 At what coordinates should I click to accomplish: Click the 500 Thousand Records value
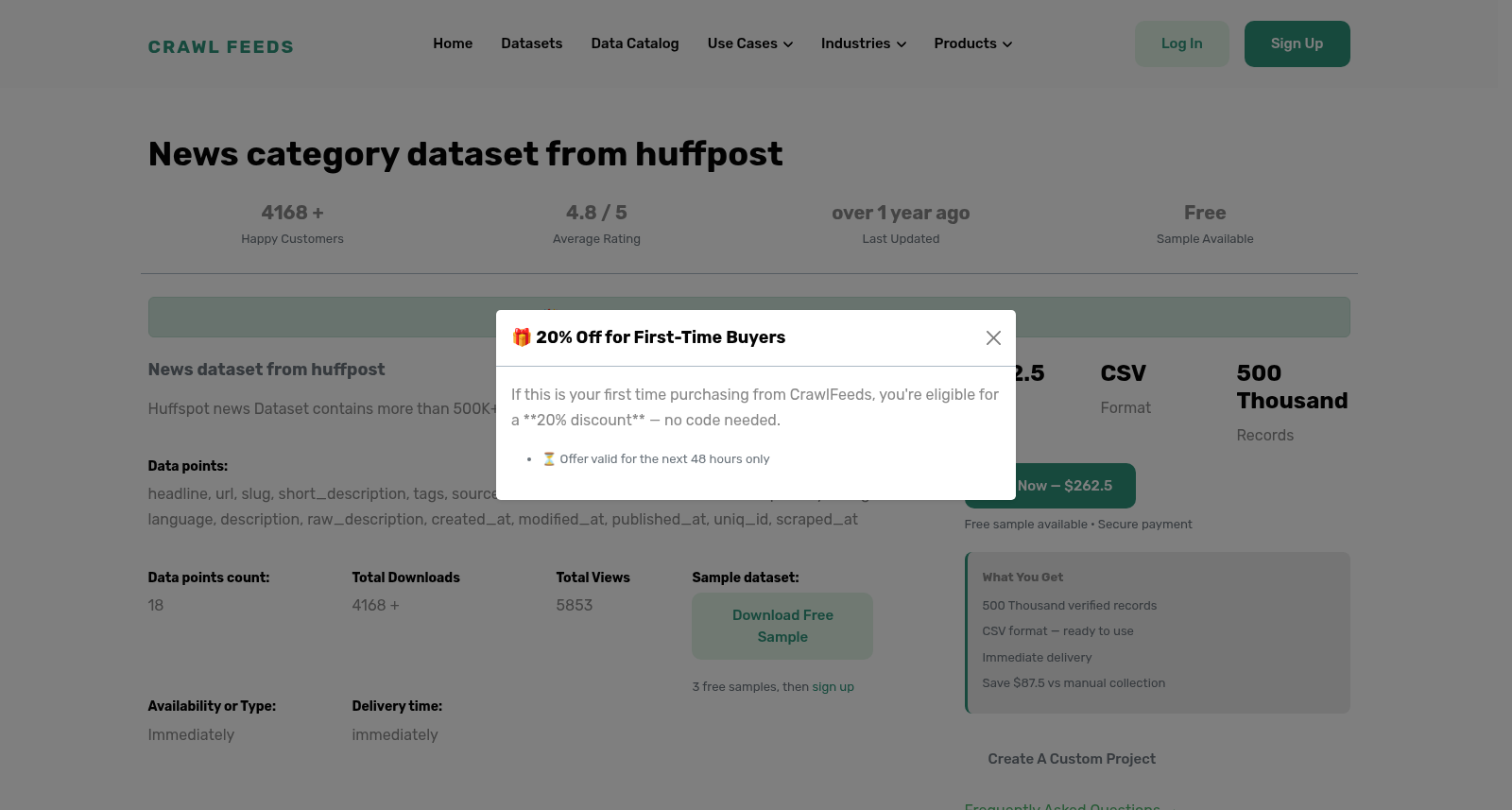[x=1292, y=387]
